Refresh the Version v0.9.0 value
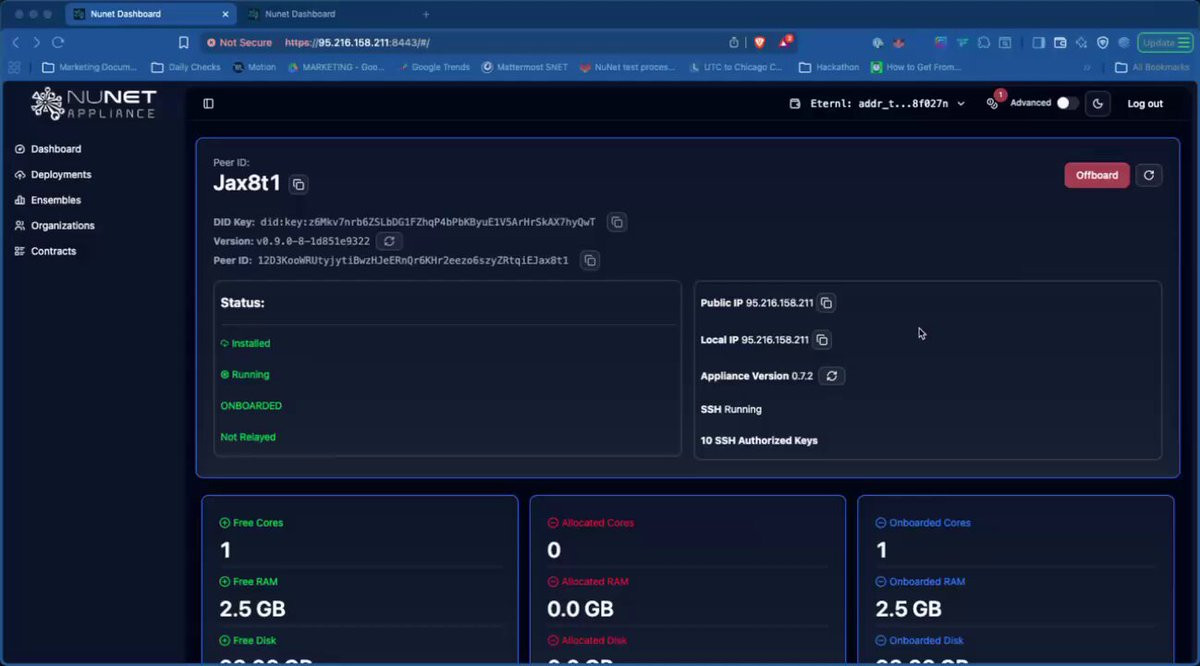 (x=389, y=241)
